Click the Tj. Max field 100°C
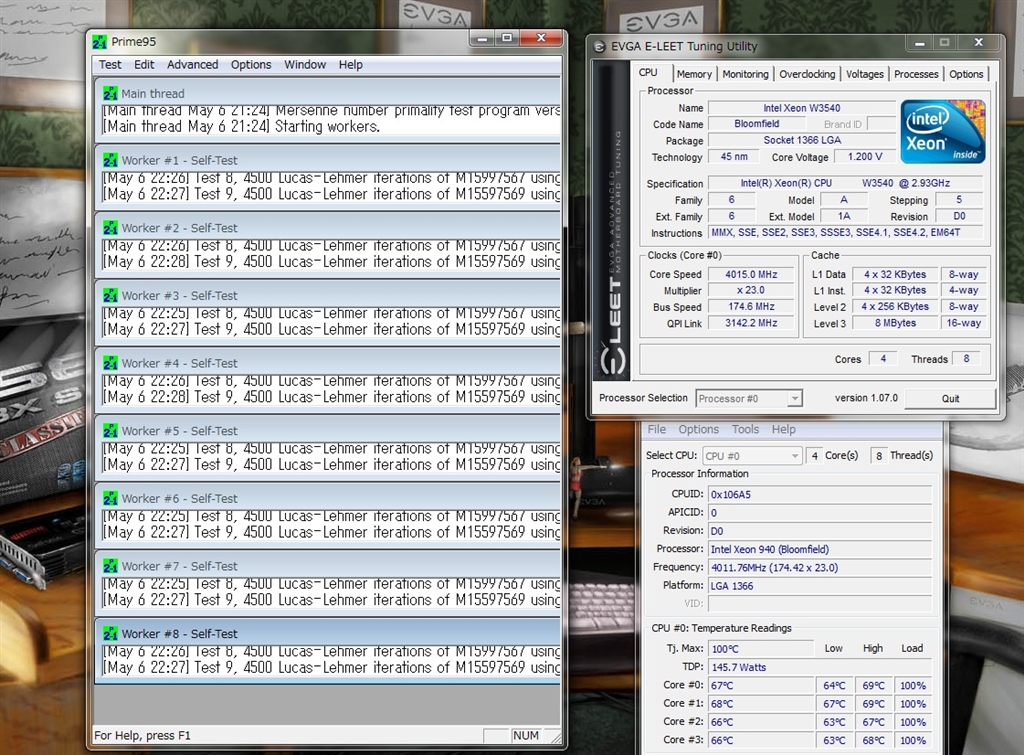Screen dimensions: 1024x755 coord(761,649)
